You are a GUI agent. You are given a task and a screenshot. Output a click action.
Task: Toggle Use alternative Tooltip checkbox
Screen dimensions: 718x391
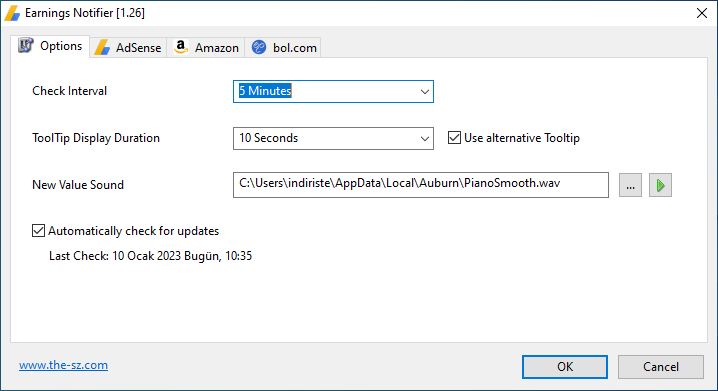point(454,138)
